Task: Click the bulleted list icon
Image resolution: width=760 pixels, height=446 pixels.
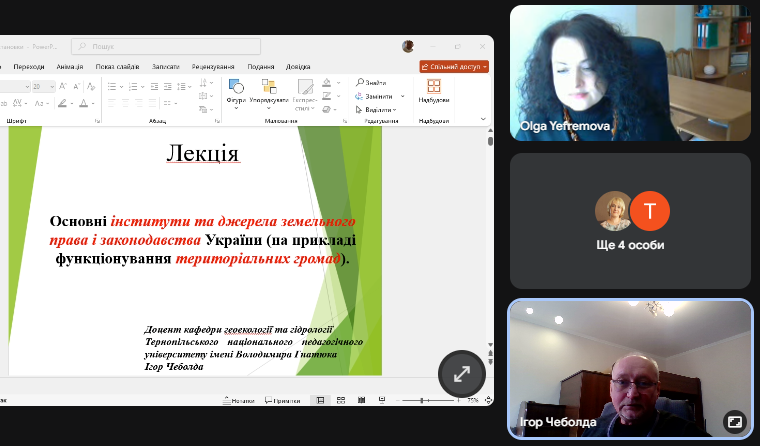Action: tap(112, 87)
